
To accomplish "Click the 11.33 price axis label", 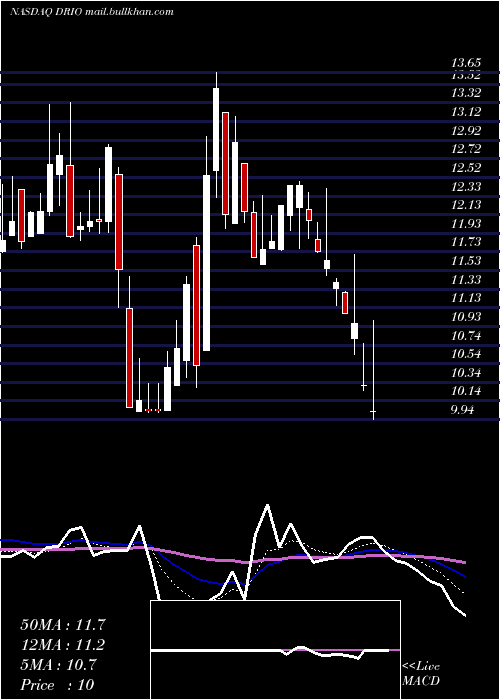I will 466,280.
